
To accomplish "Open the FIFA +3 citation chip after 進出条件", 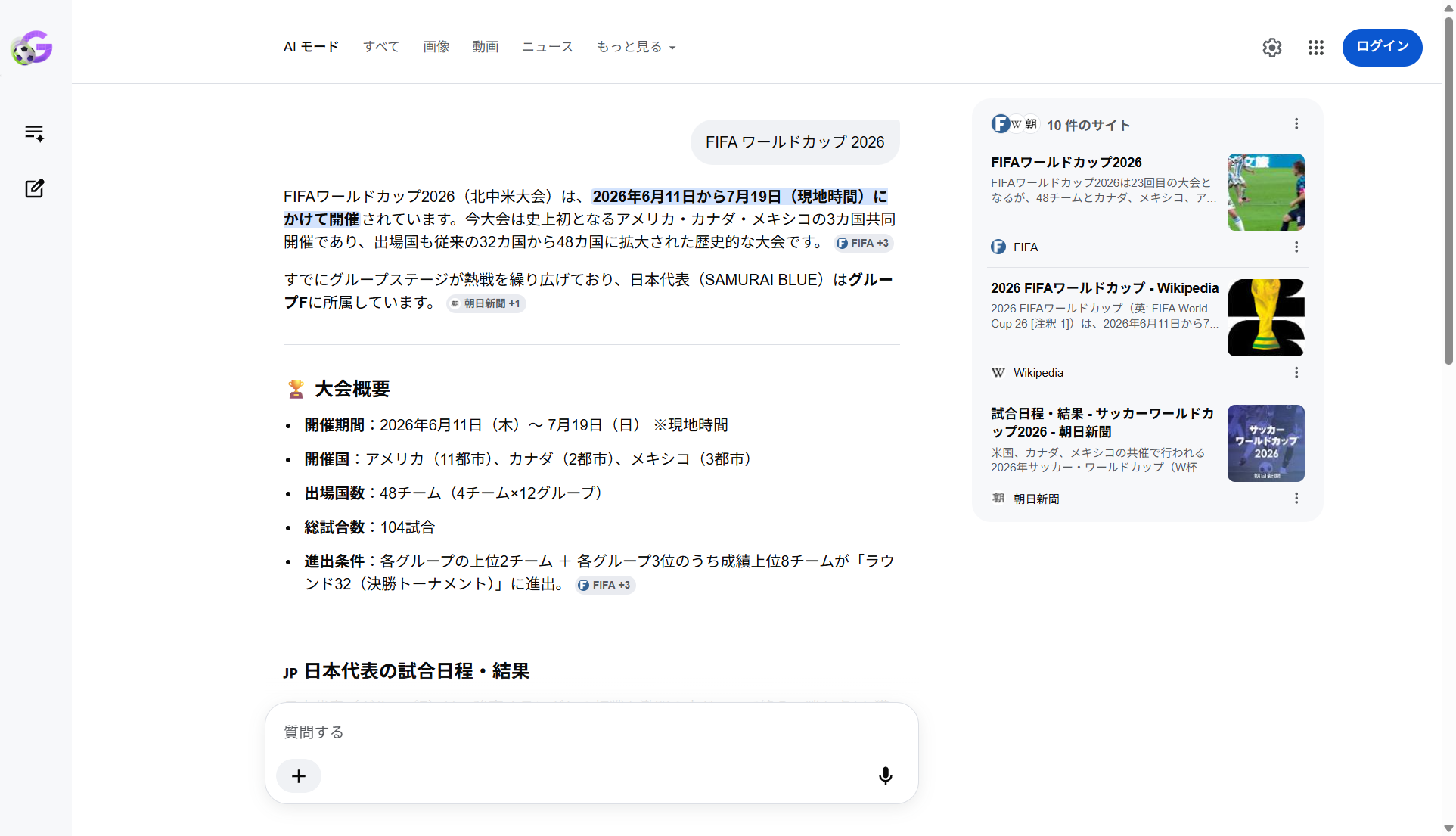I will click(x=605, y=585).
